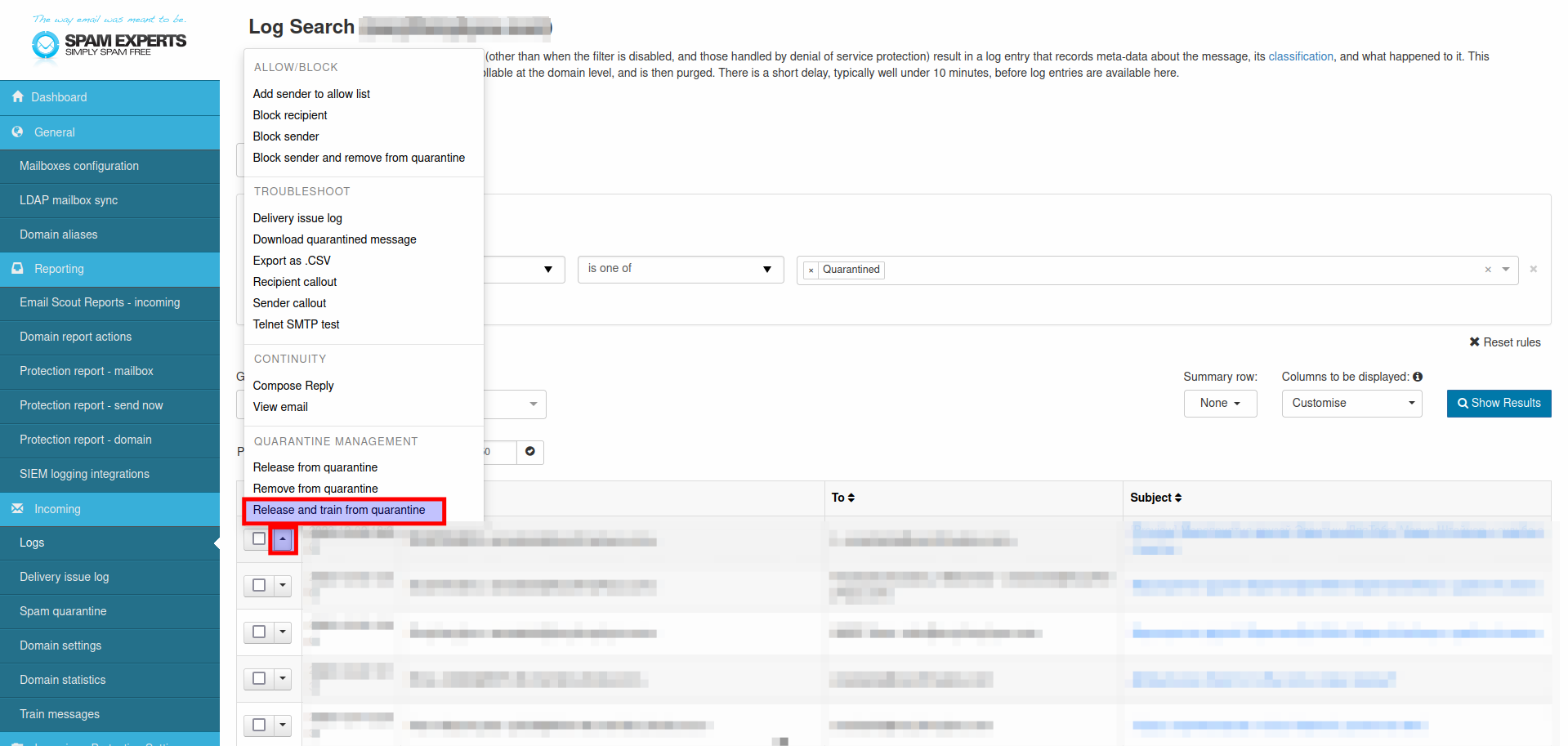
Task: Select Recipient callout option
Action: point(295,282)
